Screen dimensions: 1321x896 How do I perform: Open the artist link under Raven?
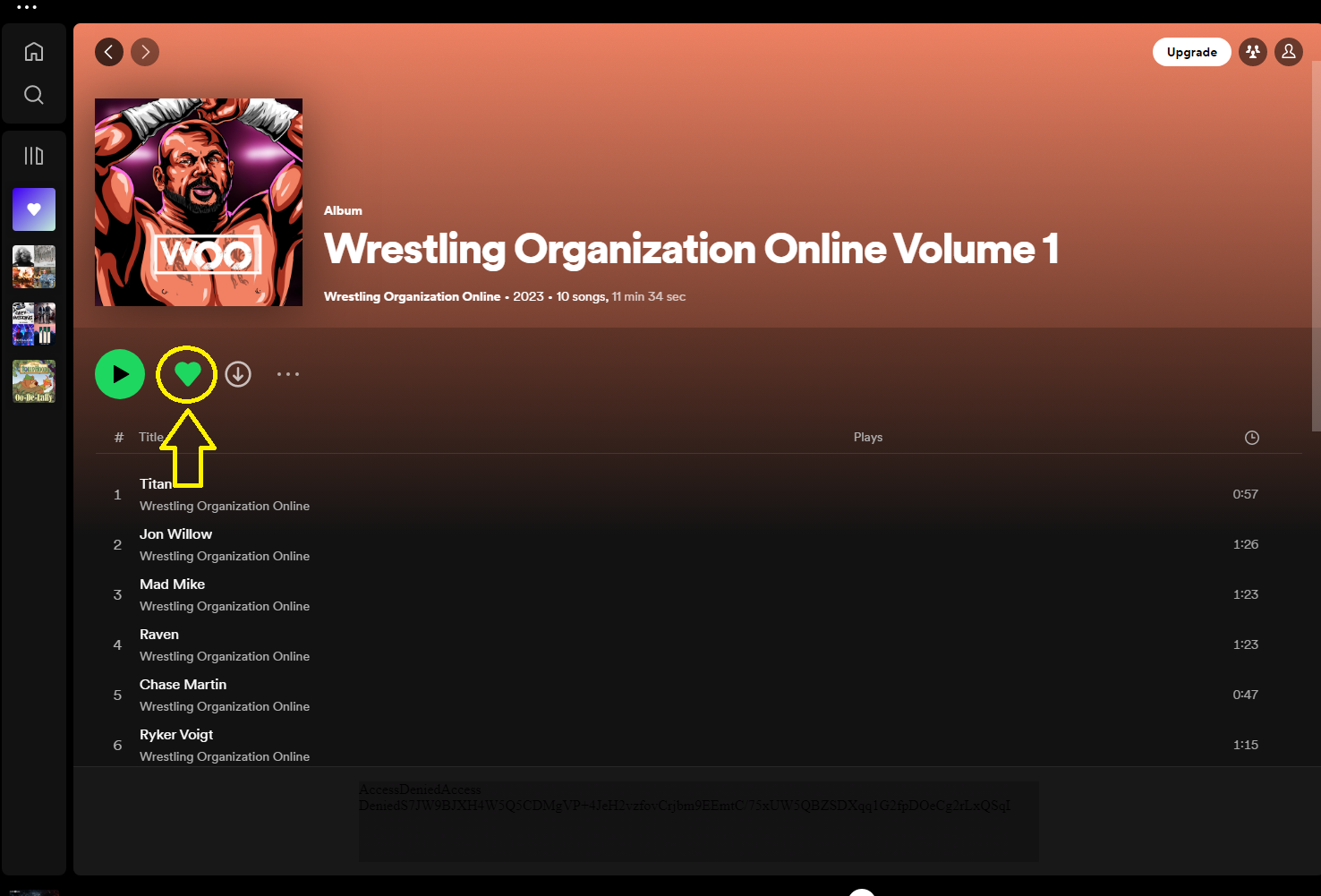pos(225,656)
